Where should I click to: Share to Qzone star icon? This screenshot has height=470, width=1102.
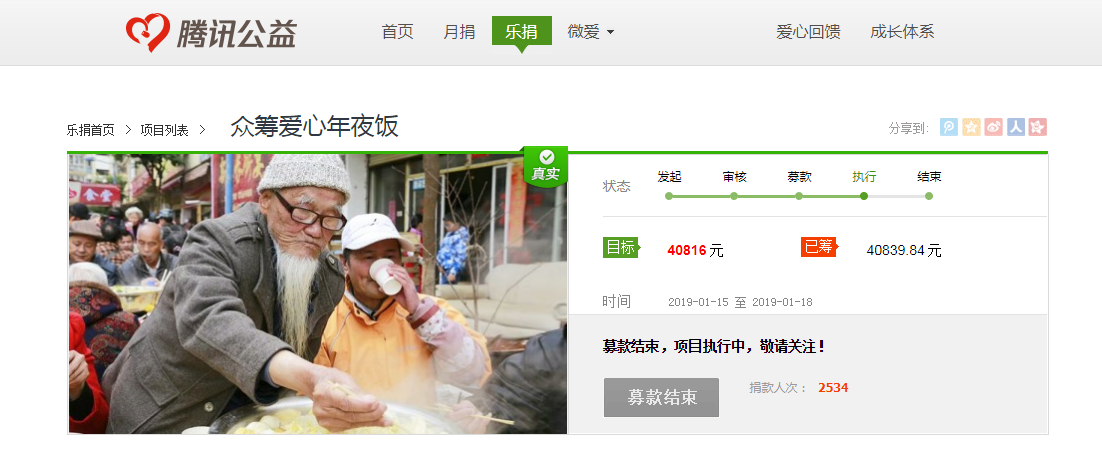(971, 127)
